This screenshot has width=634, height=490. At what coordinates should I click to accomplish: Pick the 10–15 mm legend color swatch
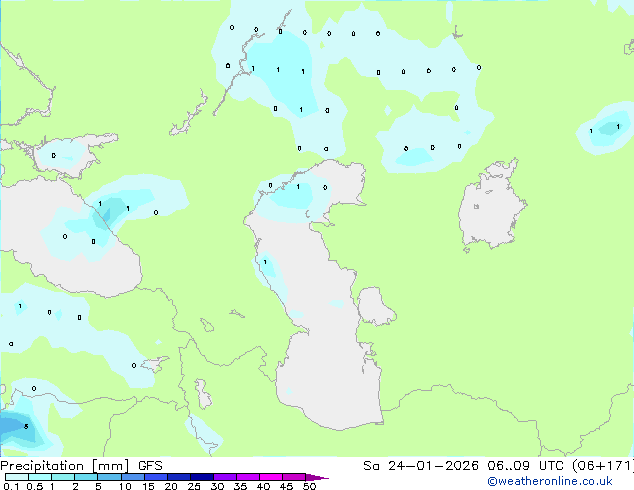tap(132, 477)
